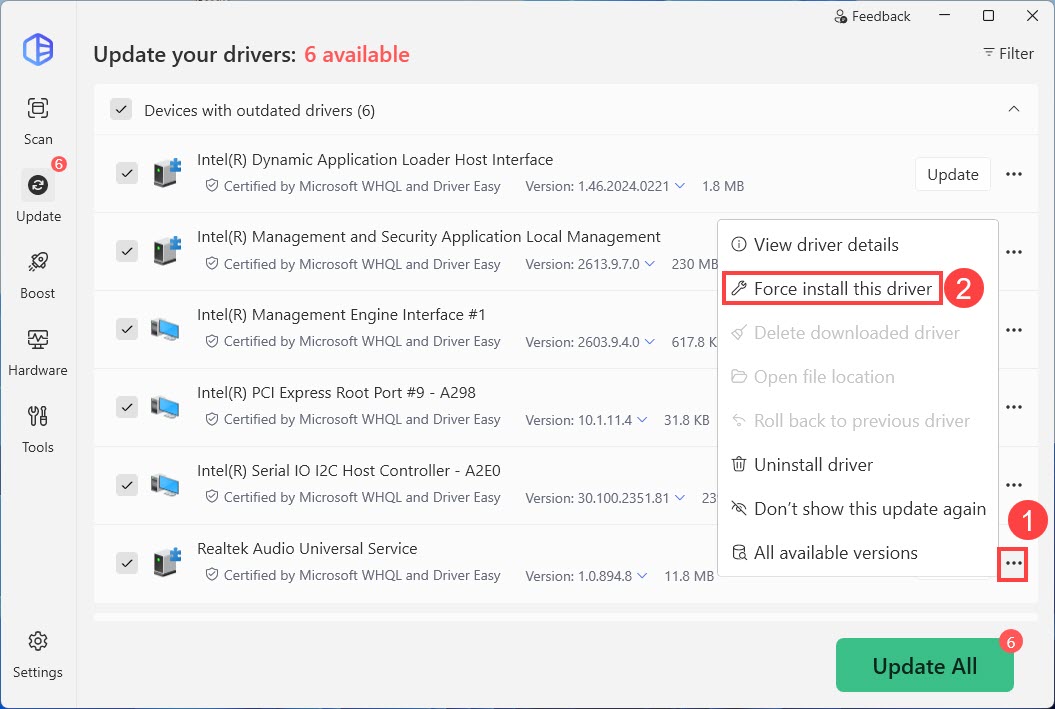The height and width of the screenshot is (709, 1055).
Task: Click the 31.8 KB file size text
Action: pos(686,420)
